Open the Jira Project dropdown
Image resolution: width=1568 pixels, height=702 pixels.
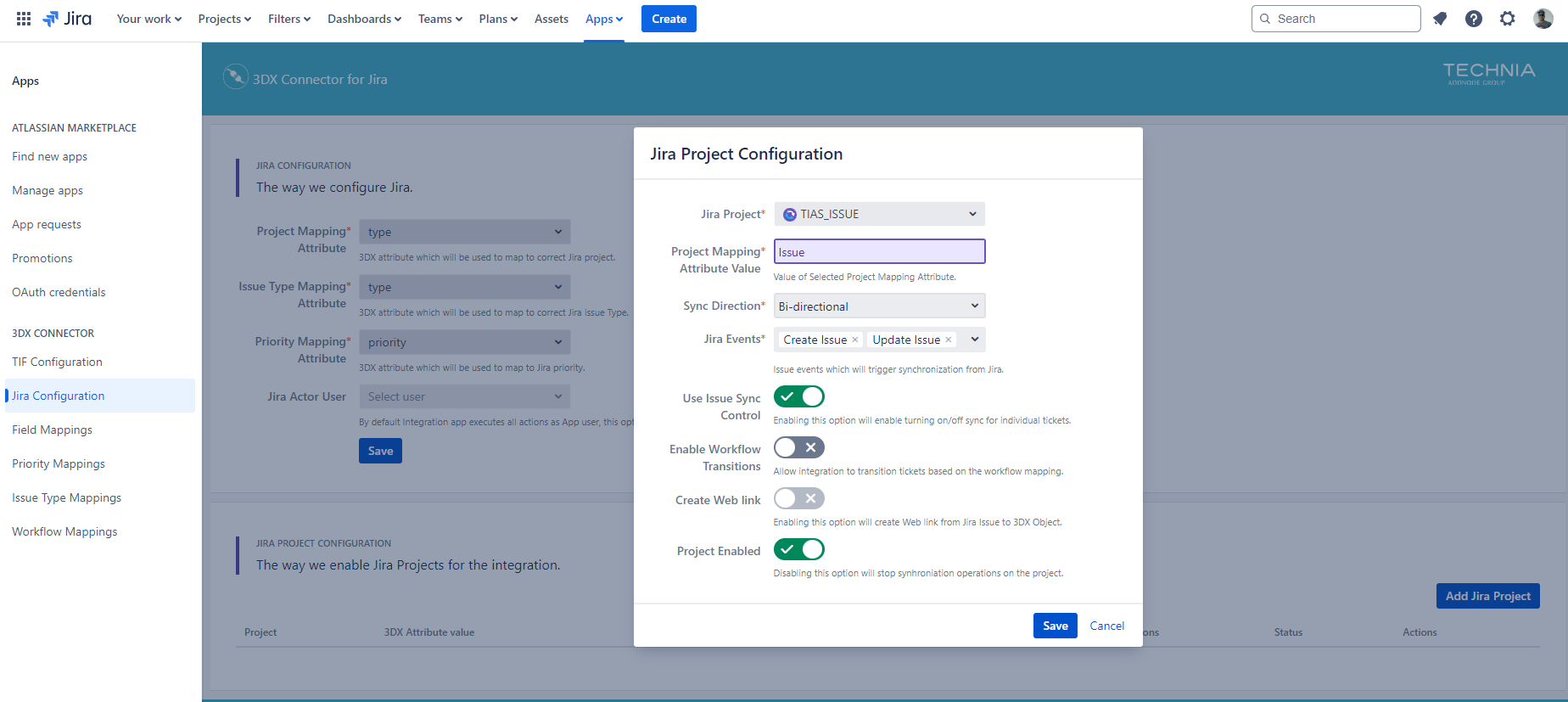coord(879,214)
